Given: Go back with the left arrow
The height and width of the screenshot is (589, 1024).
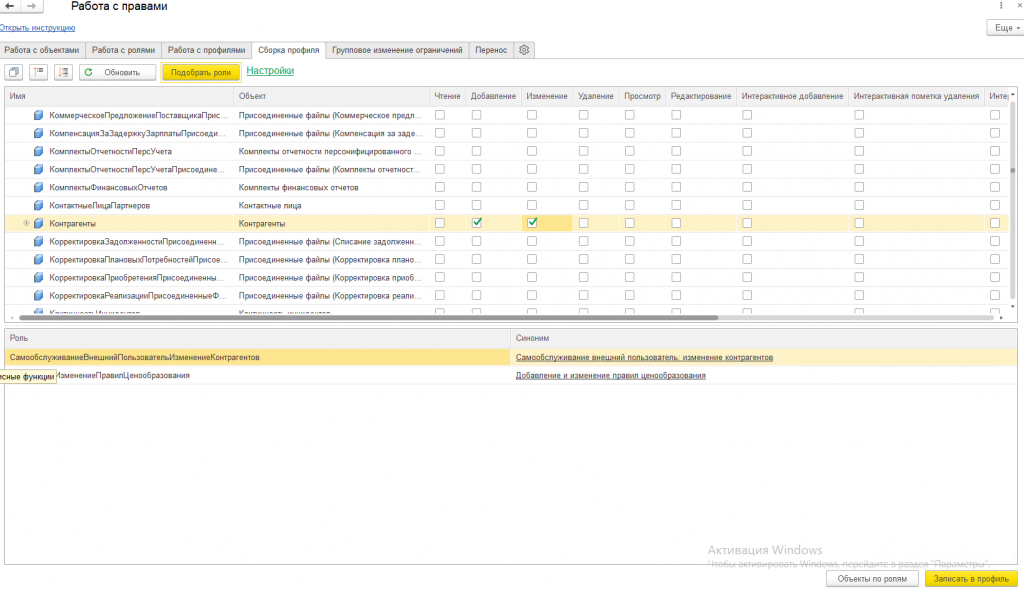Looking at the screenshot, I should click(x=10, y=6).
